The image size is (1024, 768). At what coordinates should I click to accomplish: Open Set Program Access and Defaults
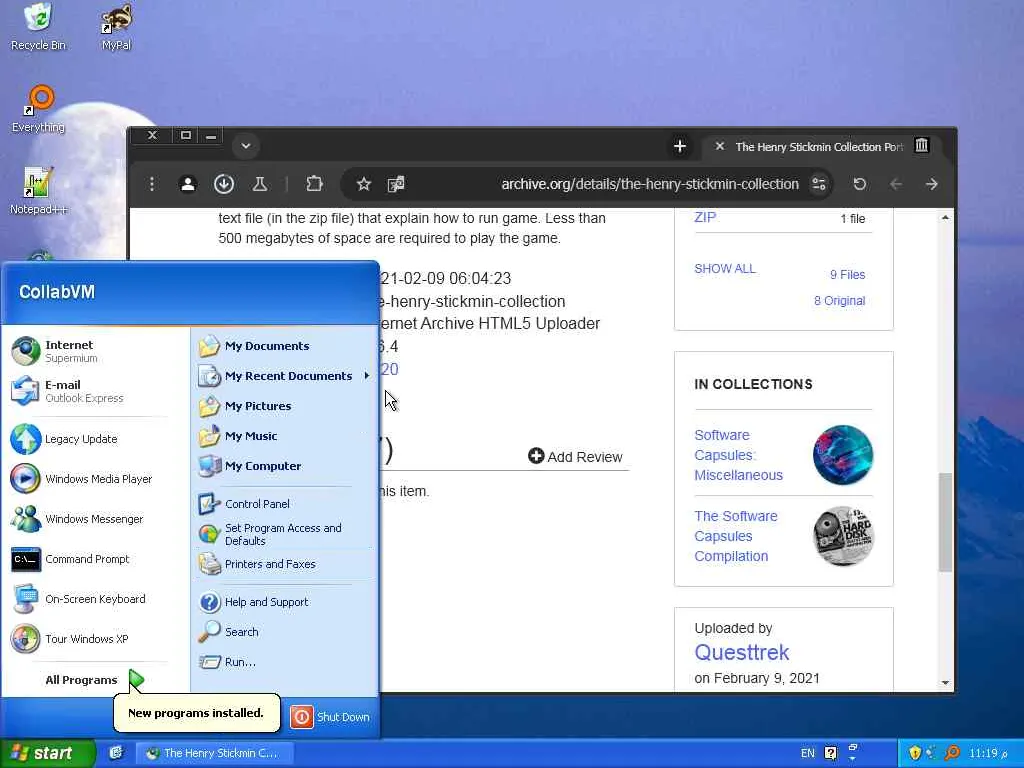click(285, 534)
